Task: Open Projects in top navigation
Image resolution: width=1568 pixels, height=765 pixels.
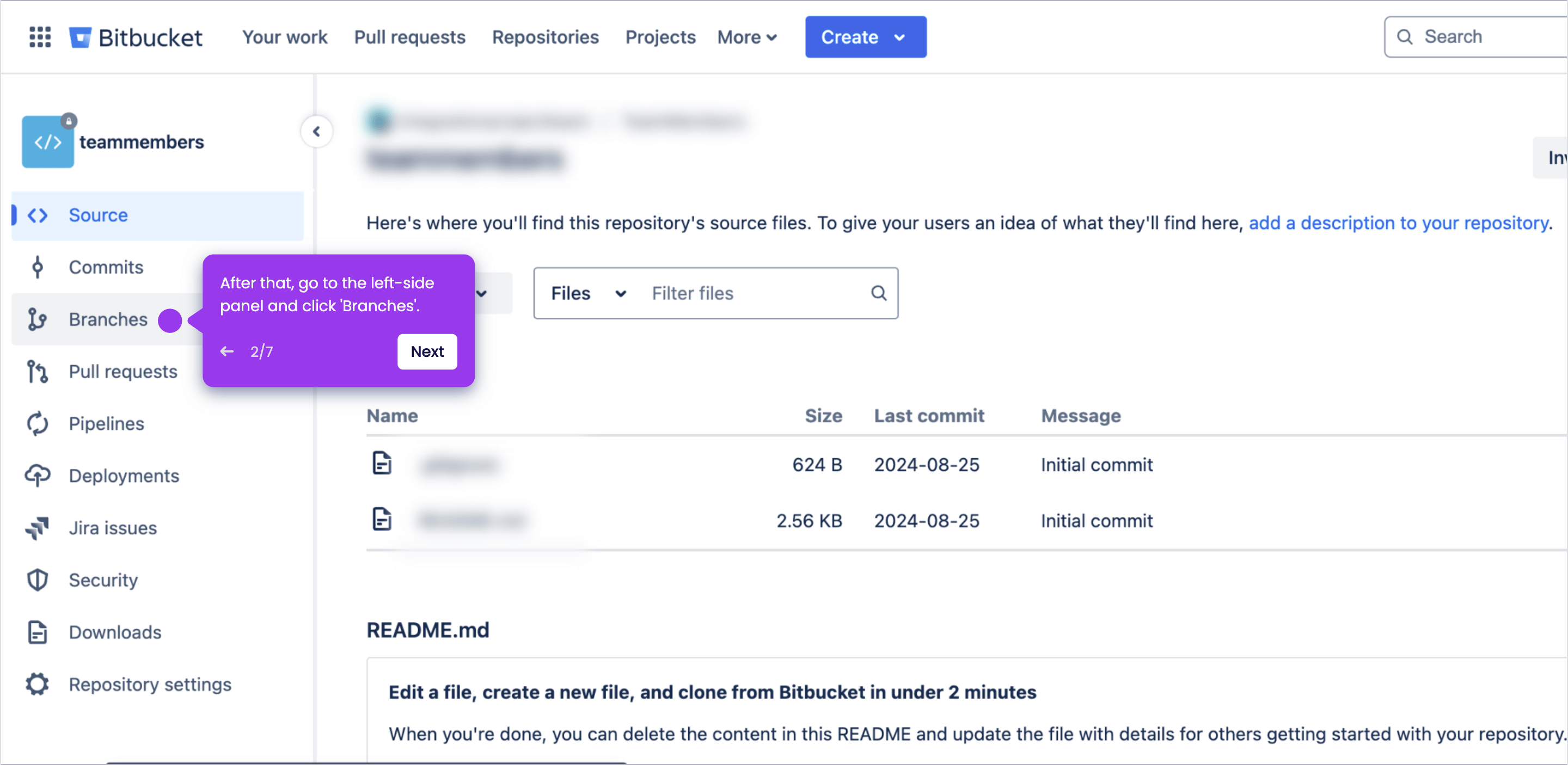Action: click(x=660, y=37)
